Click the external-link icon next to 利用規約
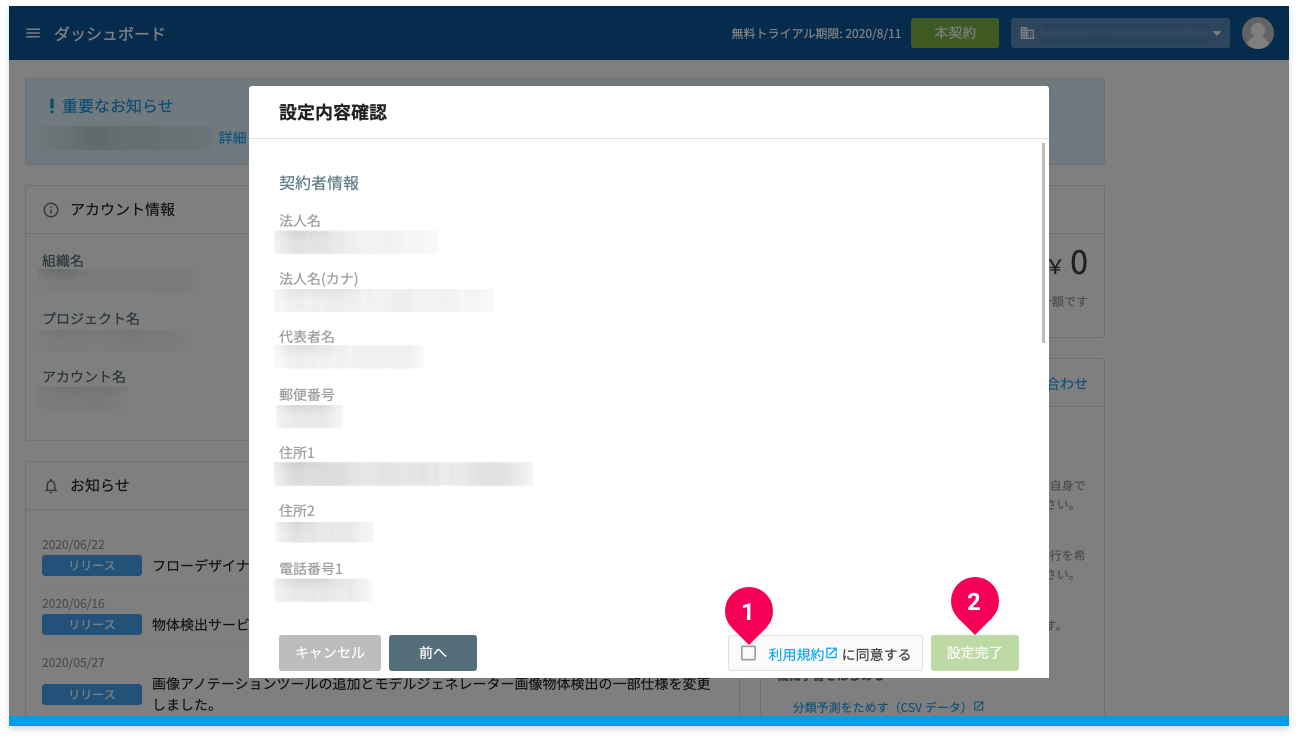Viewport: 1298px width, 738px height. coord(831,653)
